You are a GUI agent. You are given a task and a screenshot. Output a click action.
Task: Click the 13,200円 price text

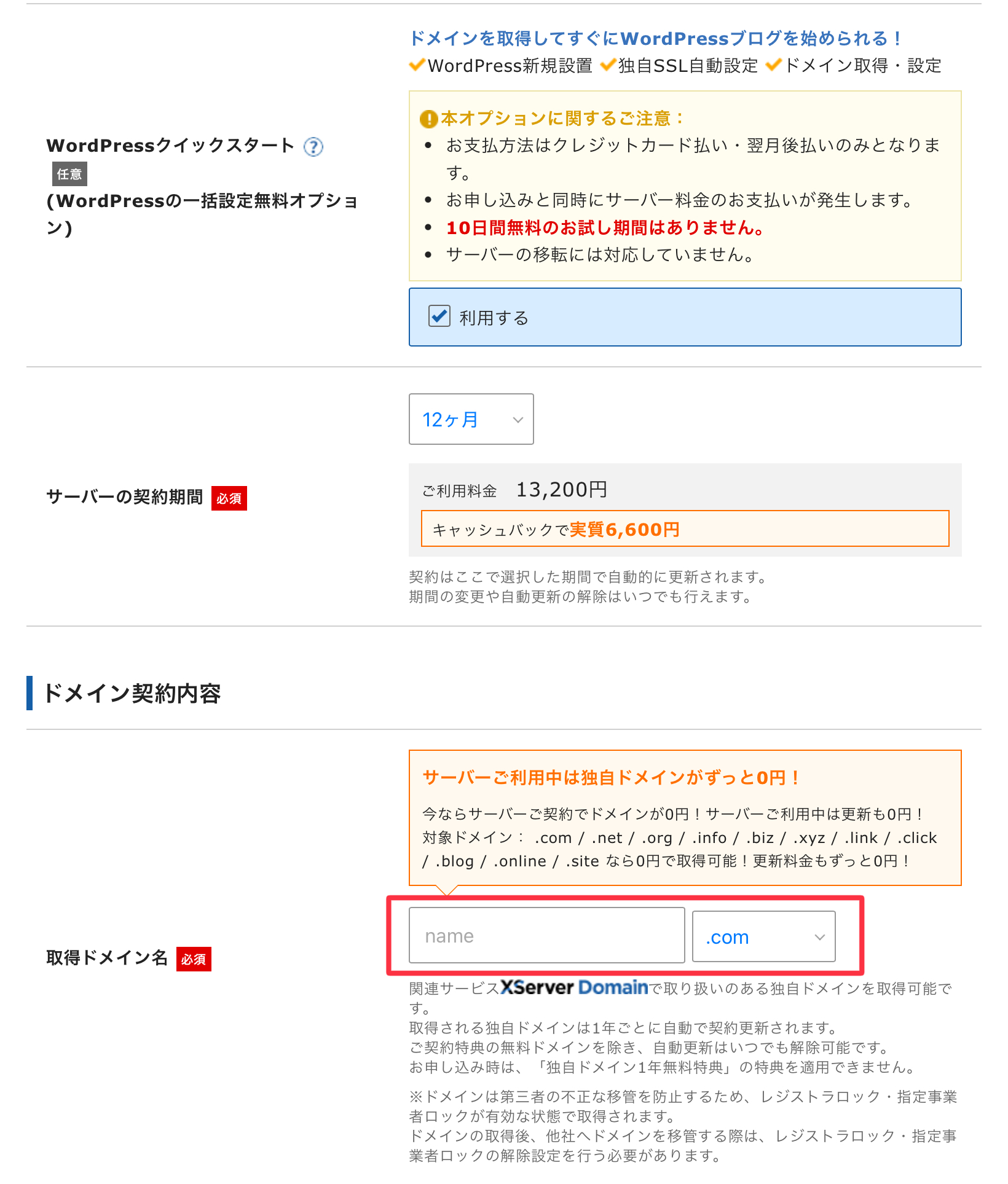(x=562, y=490)
